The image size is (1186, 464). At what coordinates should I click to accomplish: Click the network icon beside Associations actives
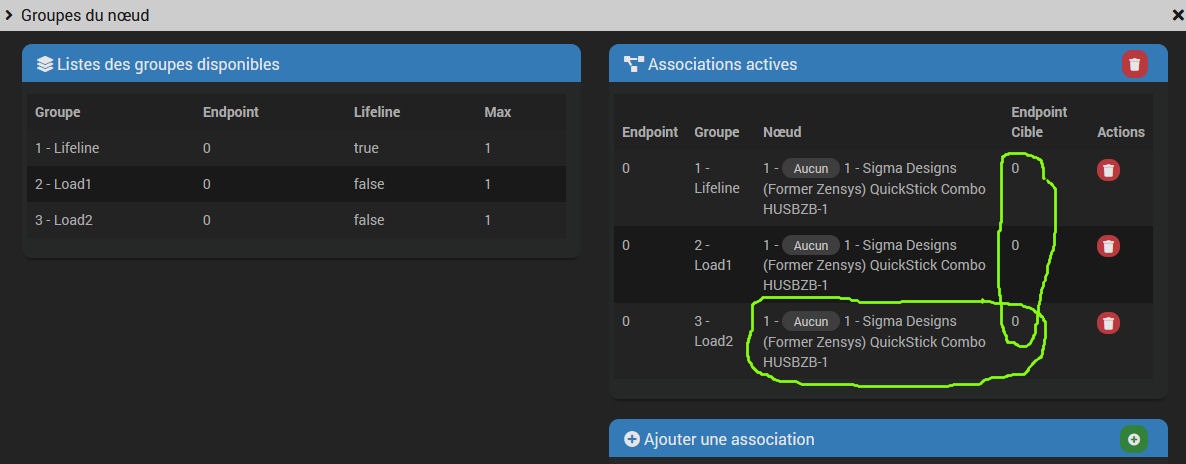pyautogui.click(x=633, y=64)
